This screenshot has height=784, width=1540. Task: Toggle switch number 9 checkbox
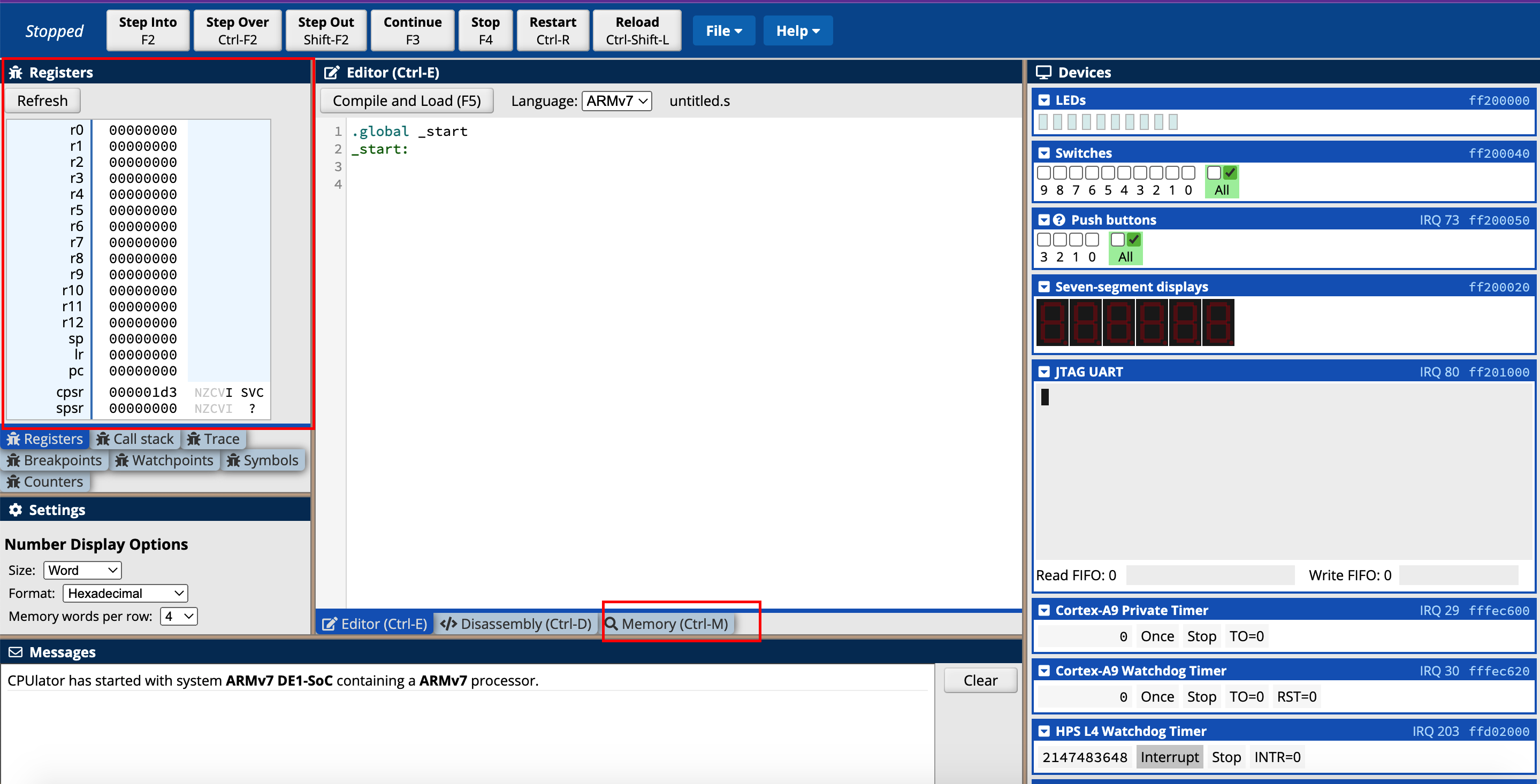(x=1044, y=173)
